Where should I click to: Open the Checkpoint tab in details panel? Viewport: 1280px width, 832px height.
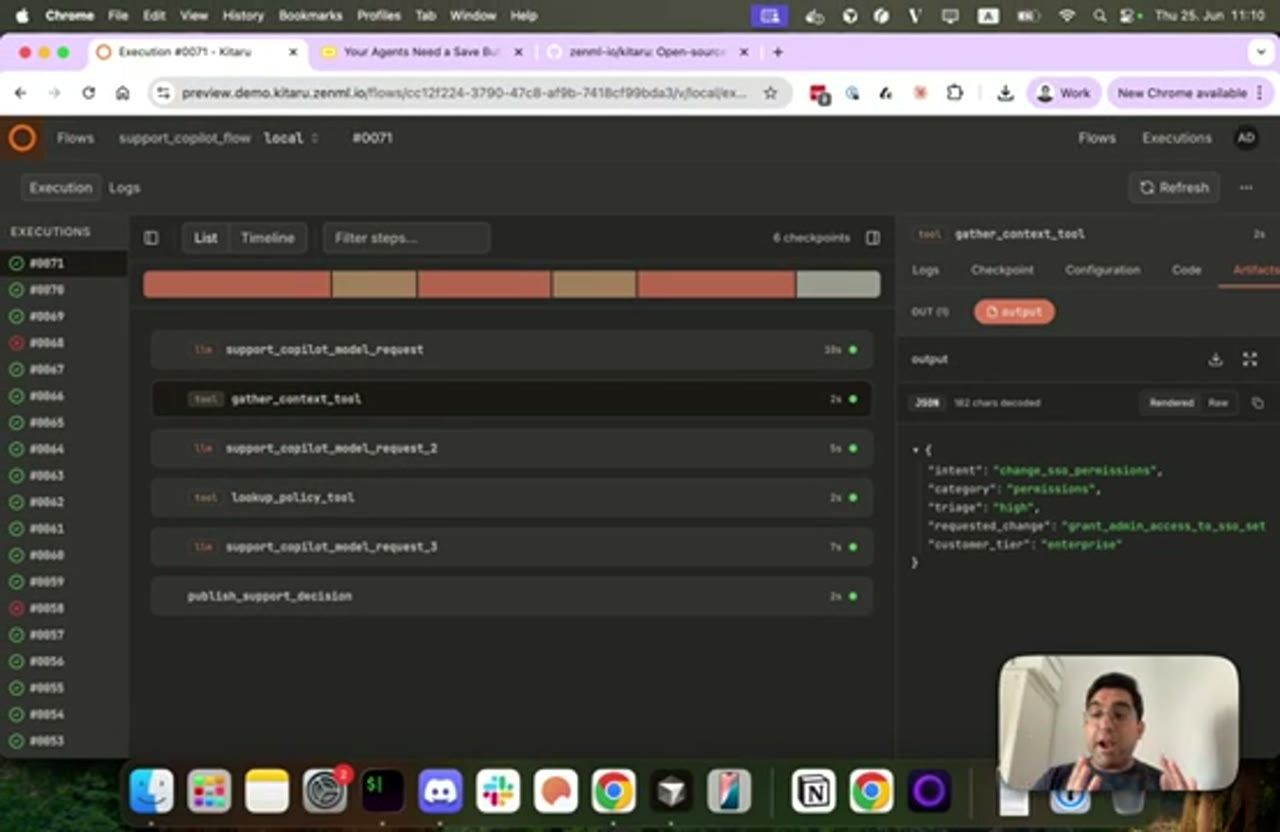pos(1002,270)
